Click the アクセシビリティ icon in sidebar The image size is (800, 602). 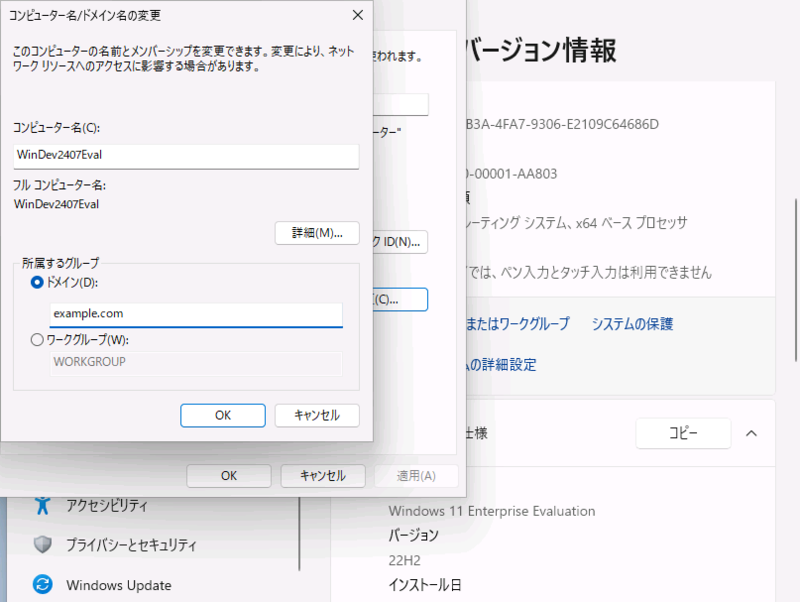(42, 505)
